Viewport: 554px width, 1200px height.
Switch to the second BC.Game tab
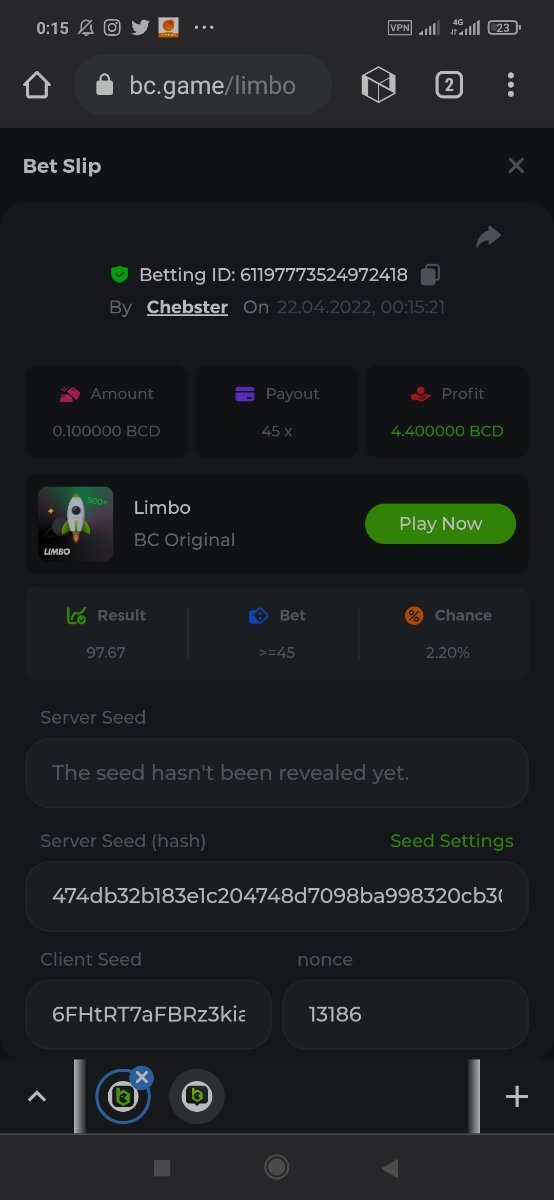tap(197, 1097)
